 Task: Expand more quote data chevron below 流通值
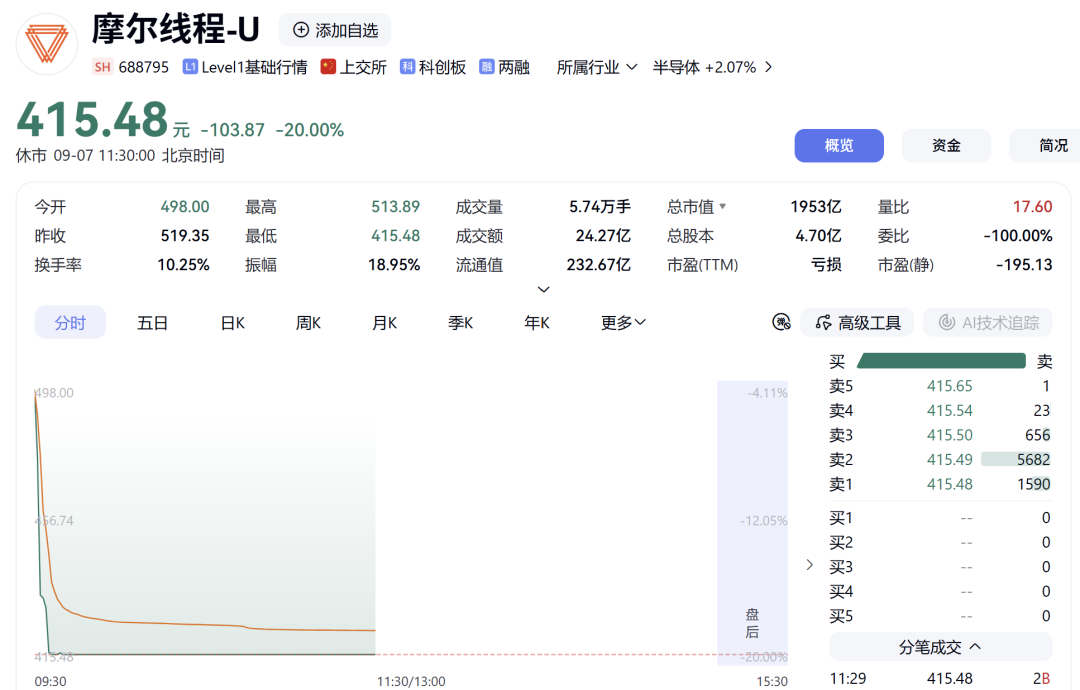[x=543, y=289]
